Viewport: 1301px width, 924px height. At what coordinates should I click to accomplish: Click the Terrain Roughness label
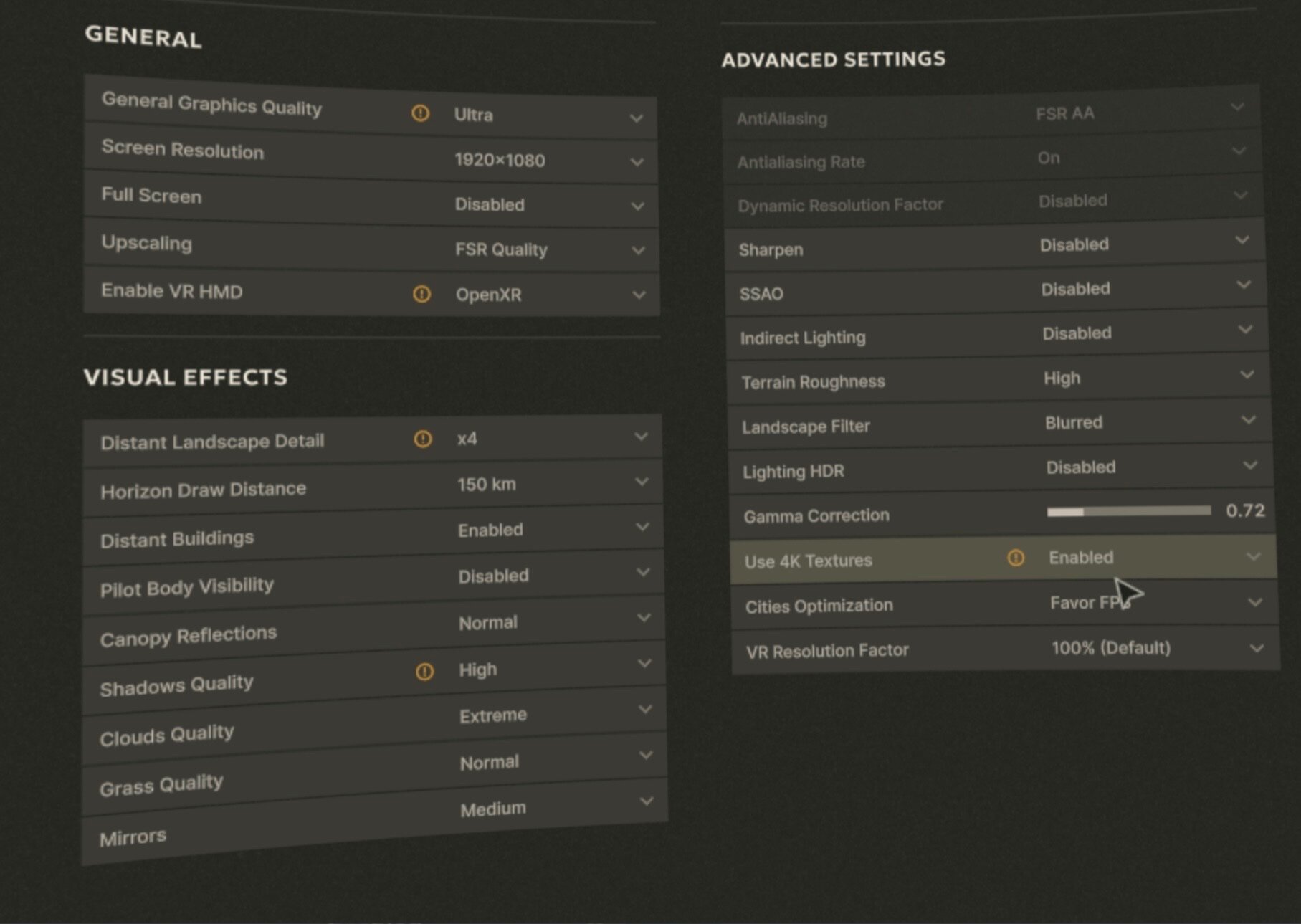click(813, 381)
